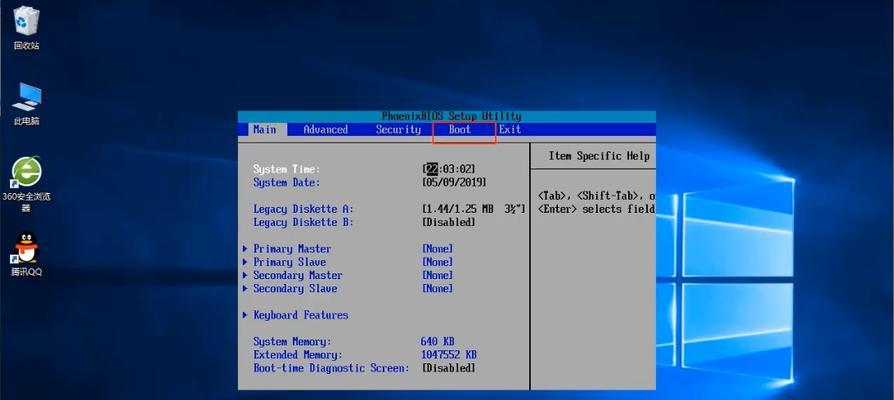Click the 1047552 KB extended memory value
Image resolution: width=894 pixels, height=400 pixels.
click(448, 355)
